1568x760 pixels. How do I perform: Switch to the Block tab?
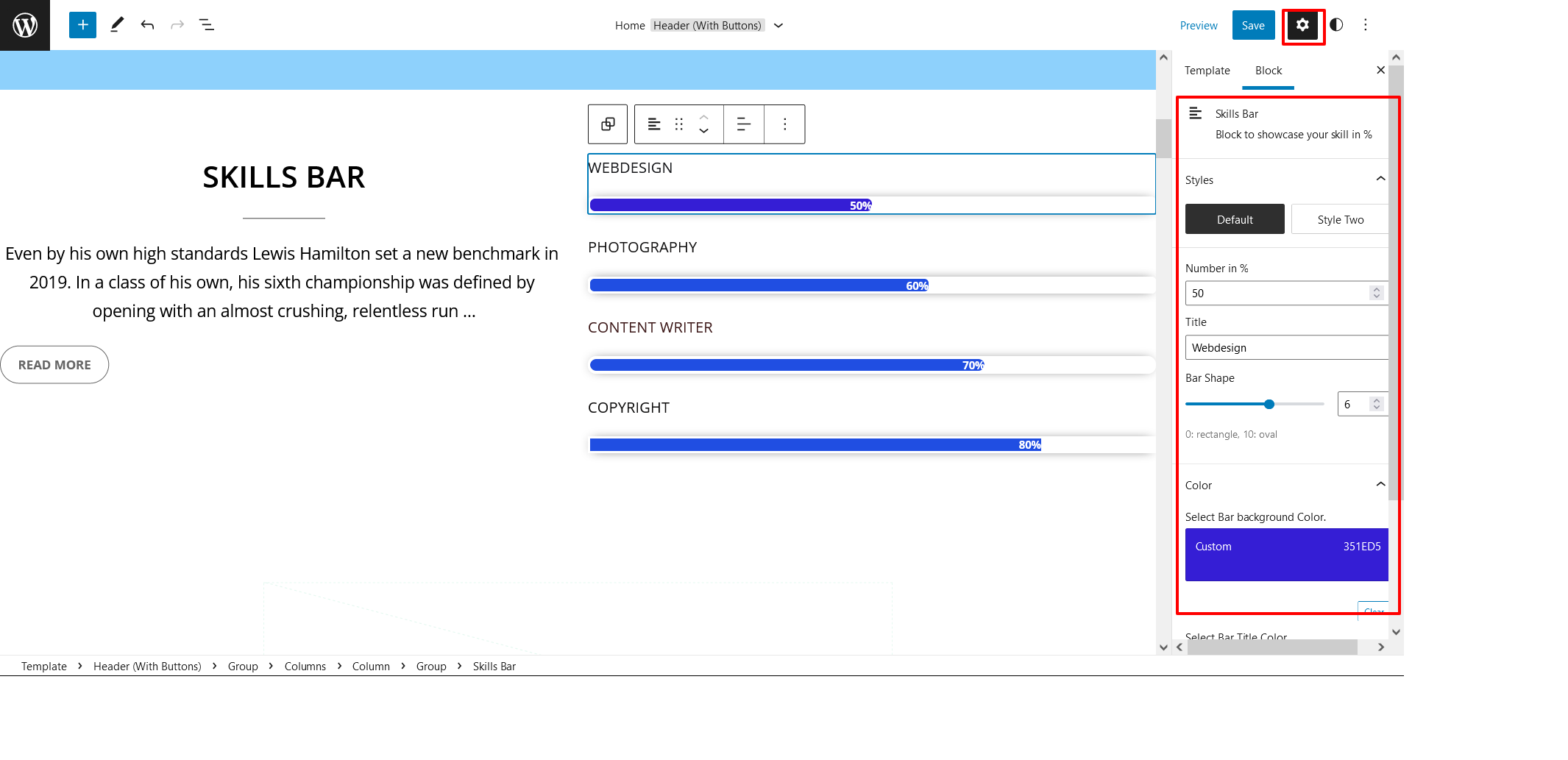(x=1268, y=71)
